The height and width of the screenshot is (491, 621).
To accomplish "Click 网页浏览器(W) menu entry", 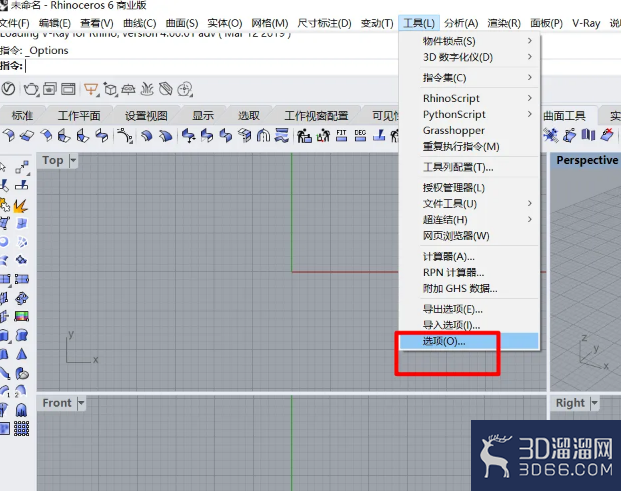I will 469,236.
